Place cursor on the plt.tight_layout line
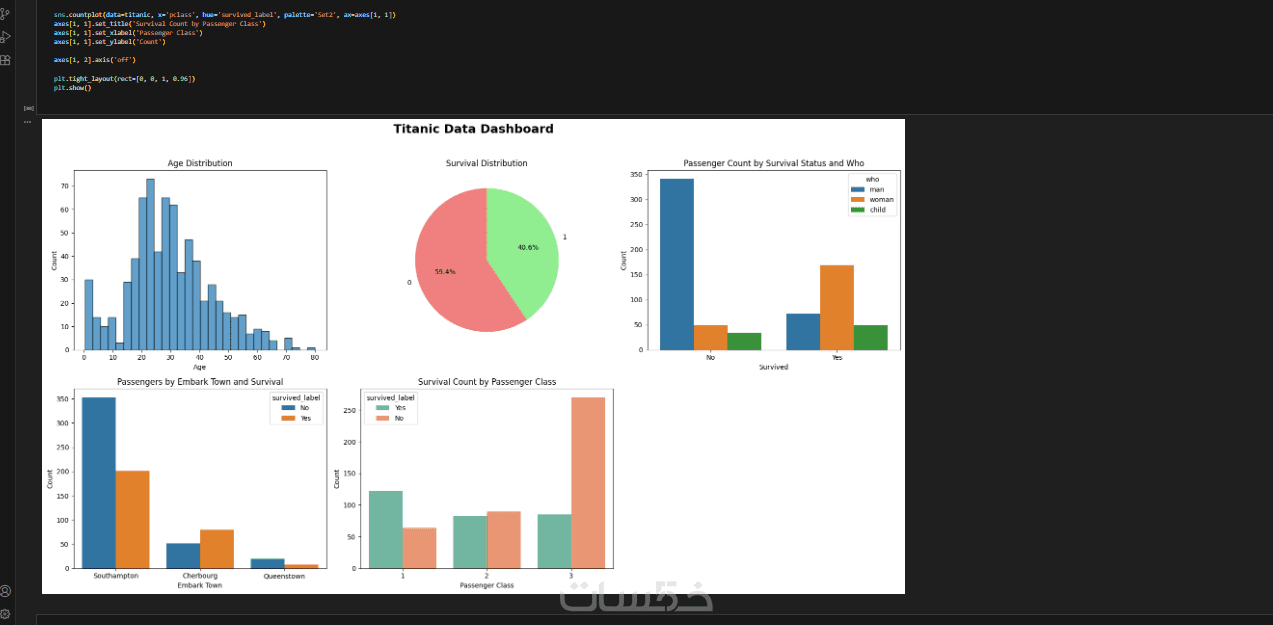The image size is (1273, 625). point(124,78)
